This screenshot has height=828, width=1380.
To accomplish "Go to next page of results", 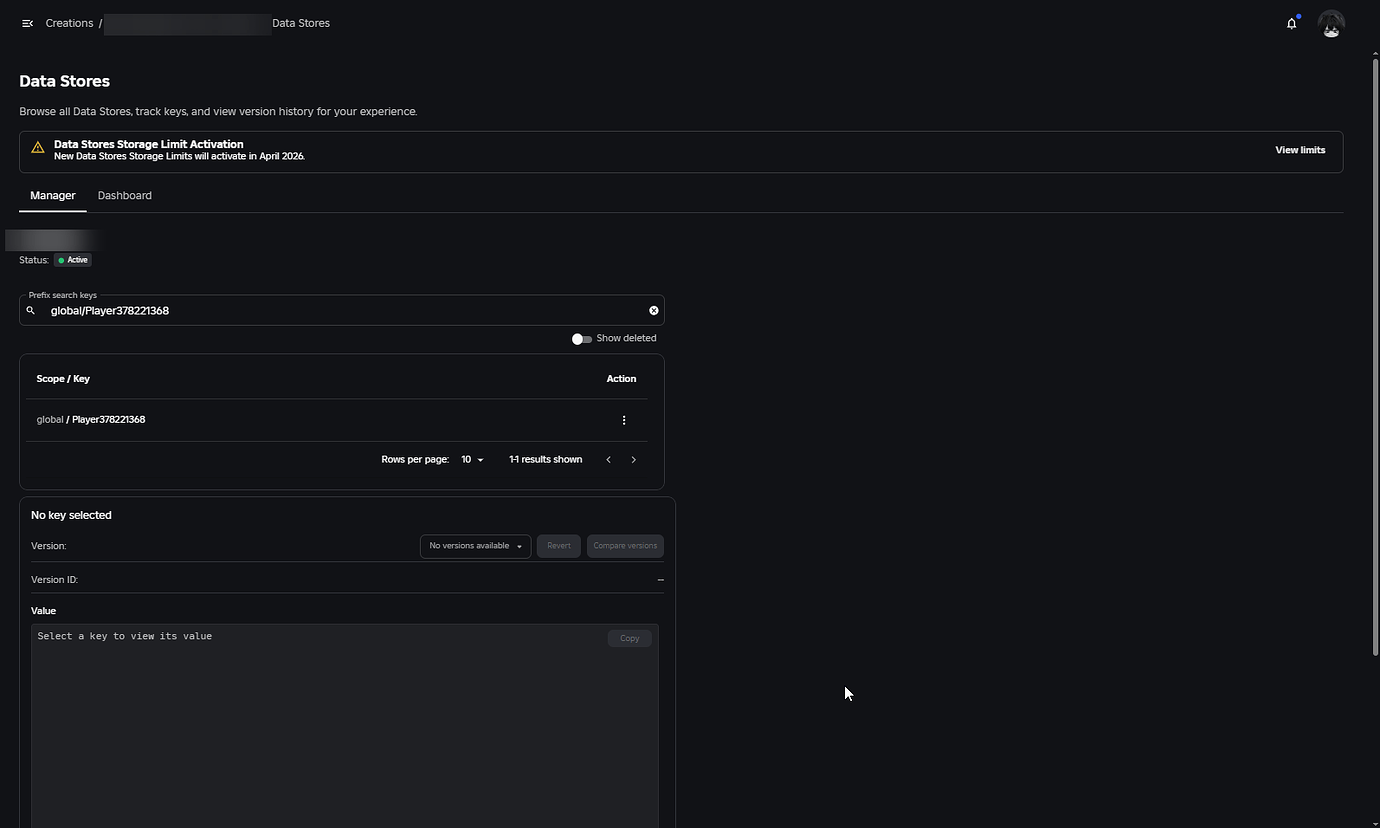I will pyautogui.click(x=633, y=459).
